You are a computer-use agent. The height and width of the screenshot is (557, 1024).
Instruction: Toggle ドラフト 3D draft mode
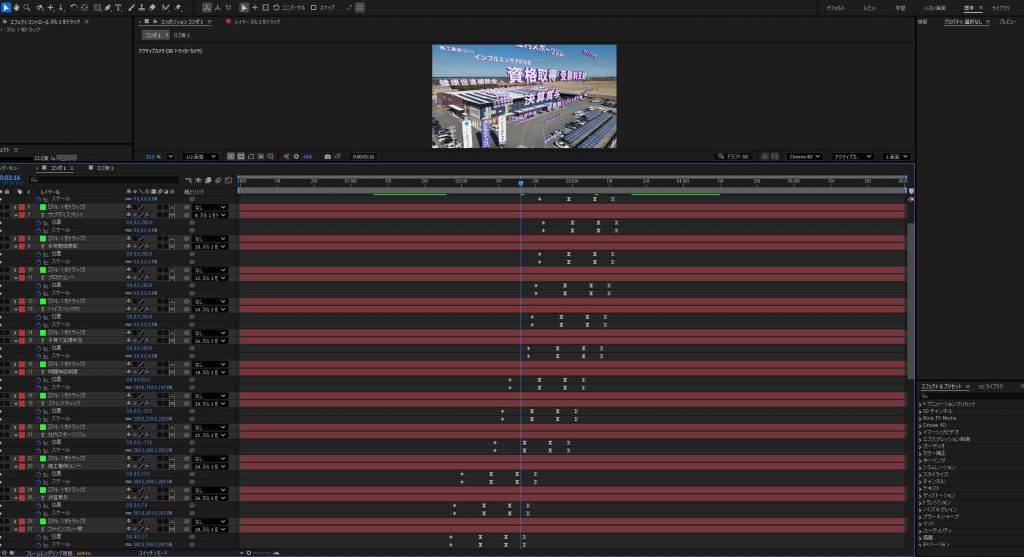pos(737,156)
